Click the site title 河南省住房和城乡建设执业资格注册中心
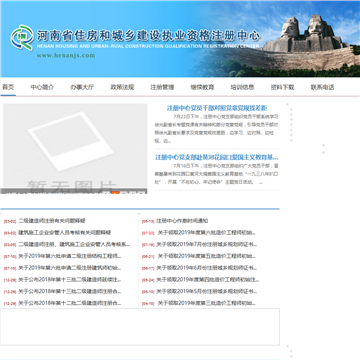 pyautogui.click(x=148, y=35)
